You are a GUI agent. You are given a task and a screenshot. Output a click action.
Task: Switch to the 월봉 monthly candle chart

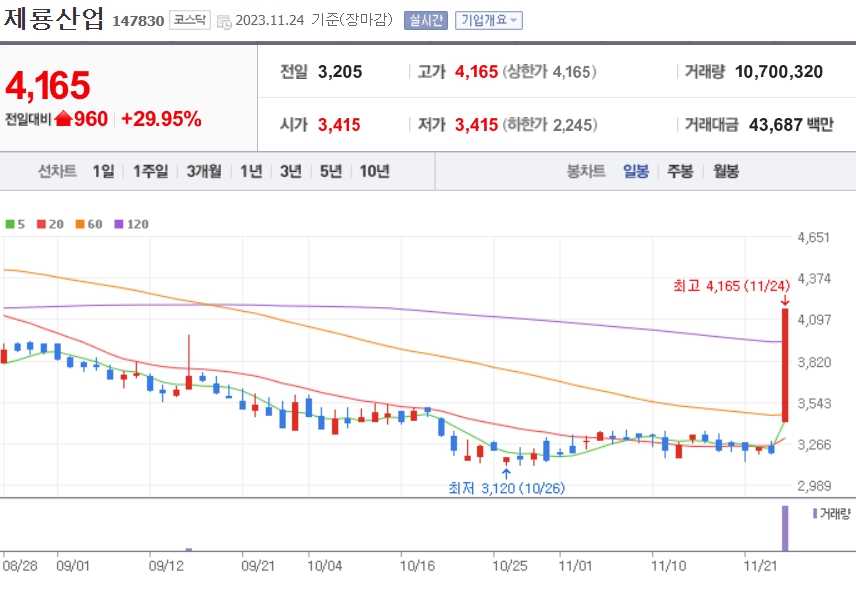pos(726,171)
